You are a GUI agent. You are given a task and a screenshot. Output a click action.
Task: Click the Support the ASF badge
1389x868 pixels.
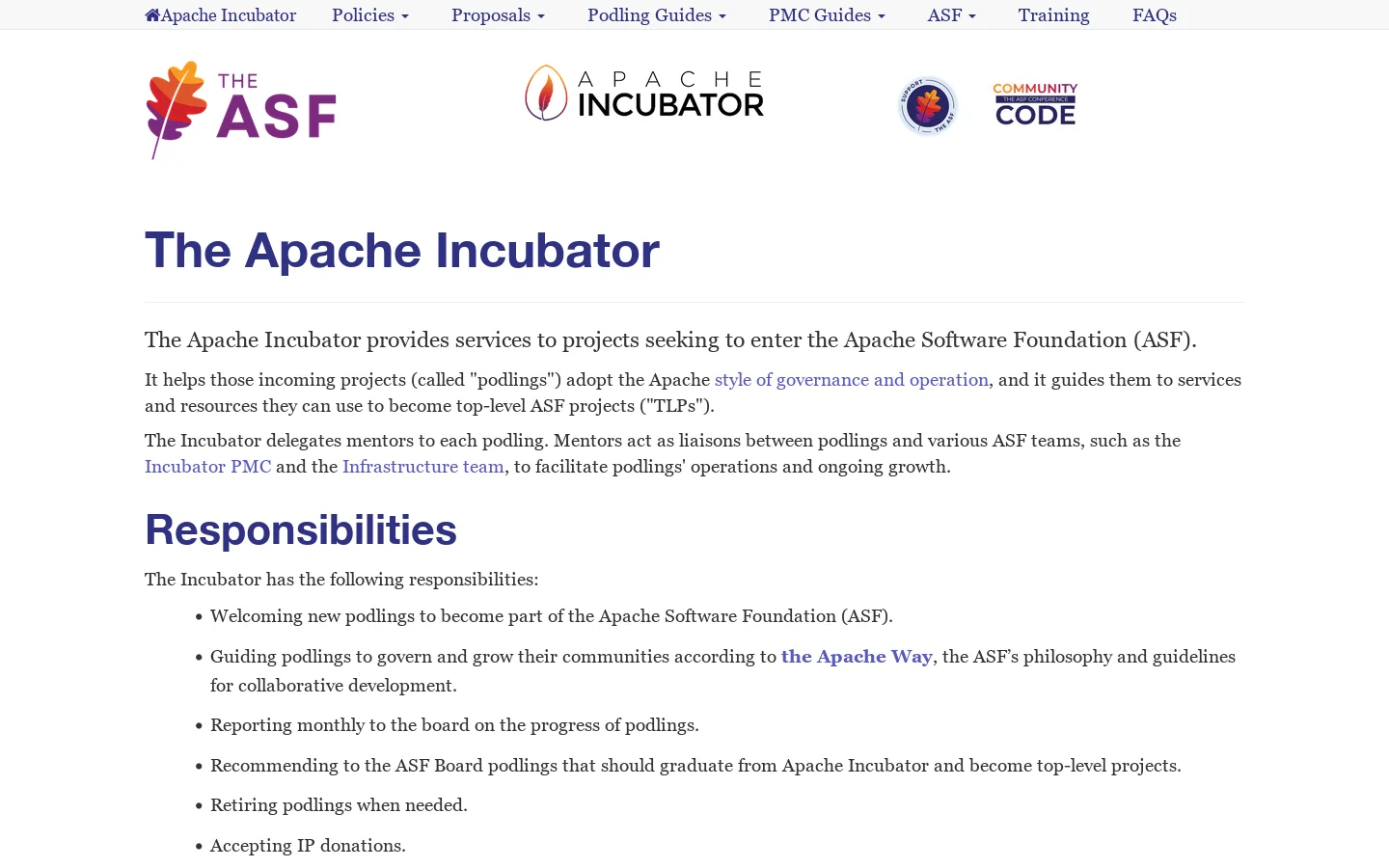pyautogui.click(x=927, y=105)
